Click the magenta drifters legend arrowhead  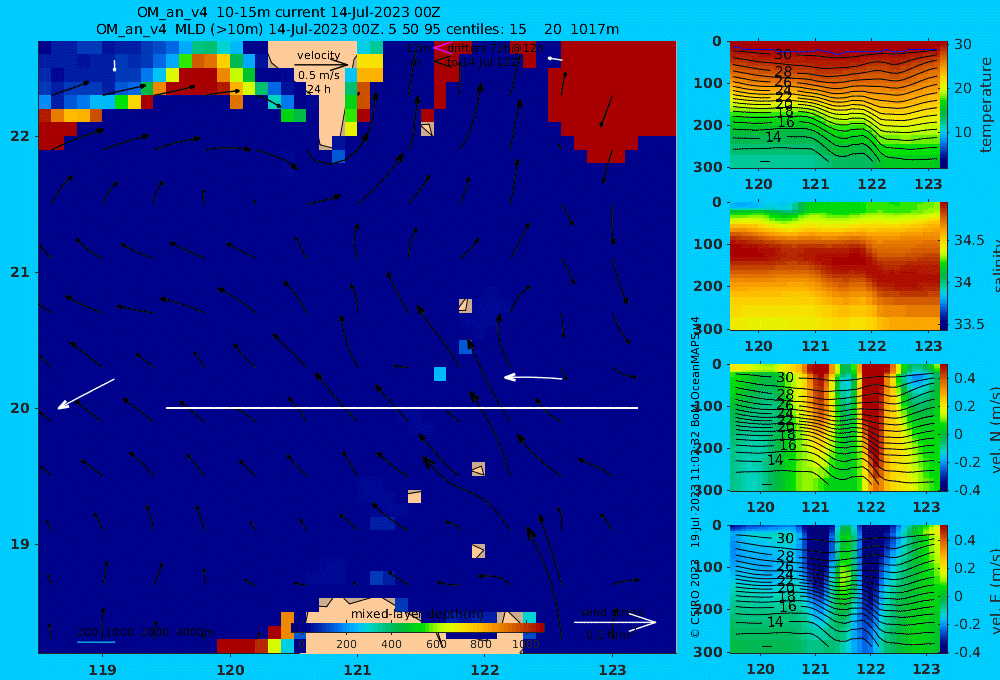tap(441, 48)
